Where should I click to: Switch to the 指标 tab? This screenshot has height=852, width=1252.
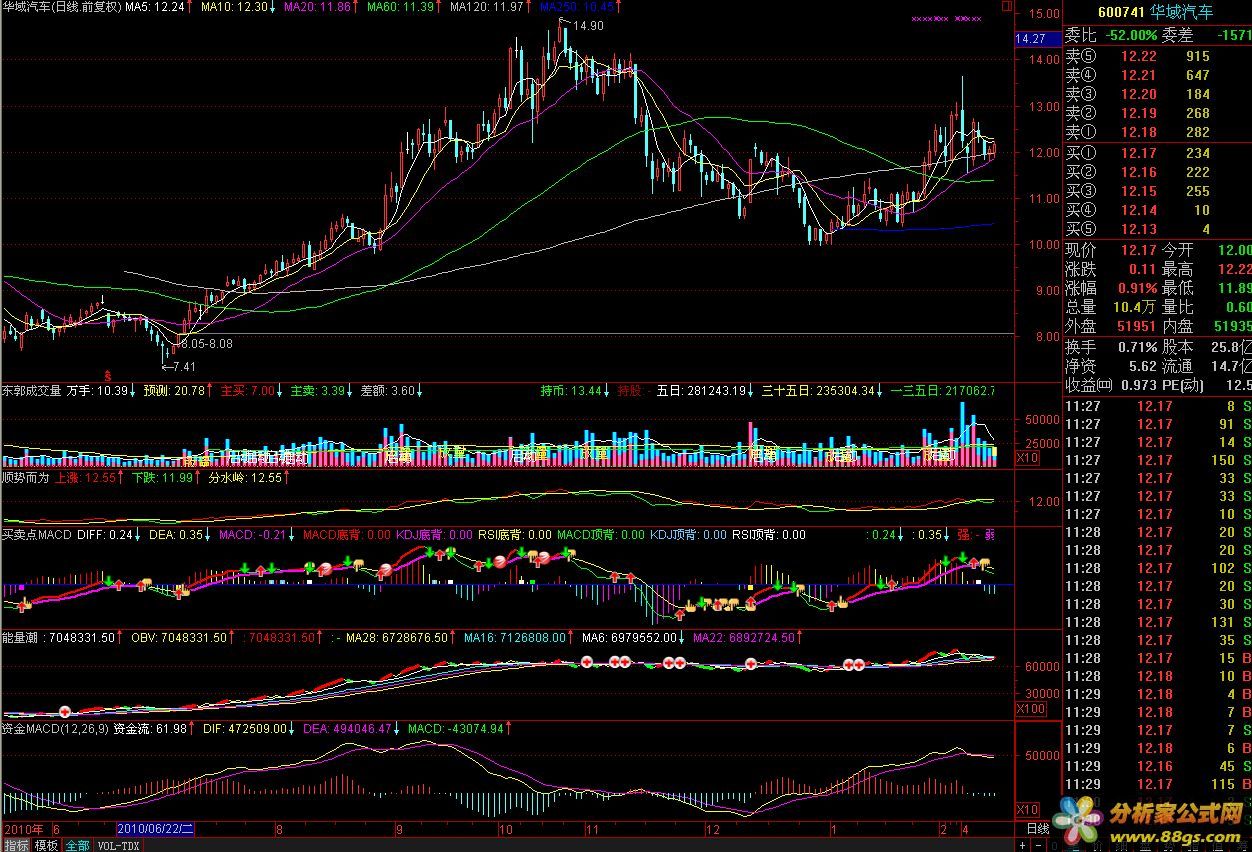[x=15, y=845]
